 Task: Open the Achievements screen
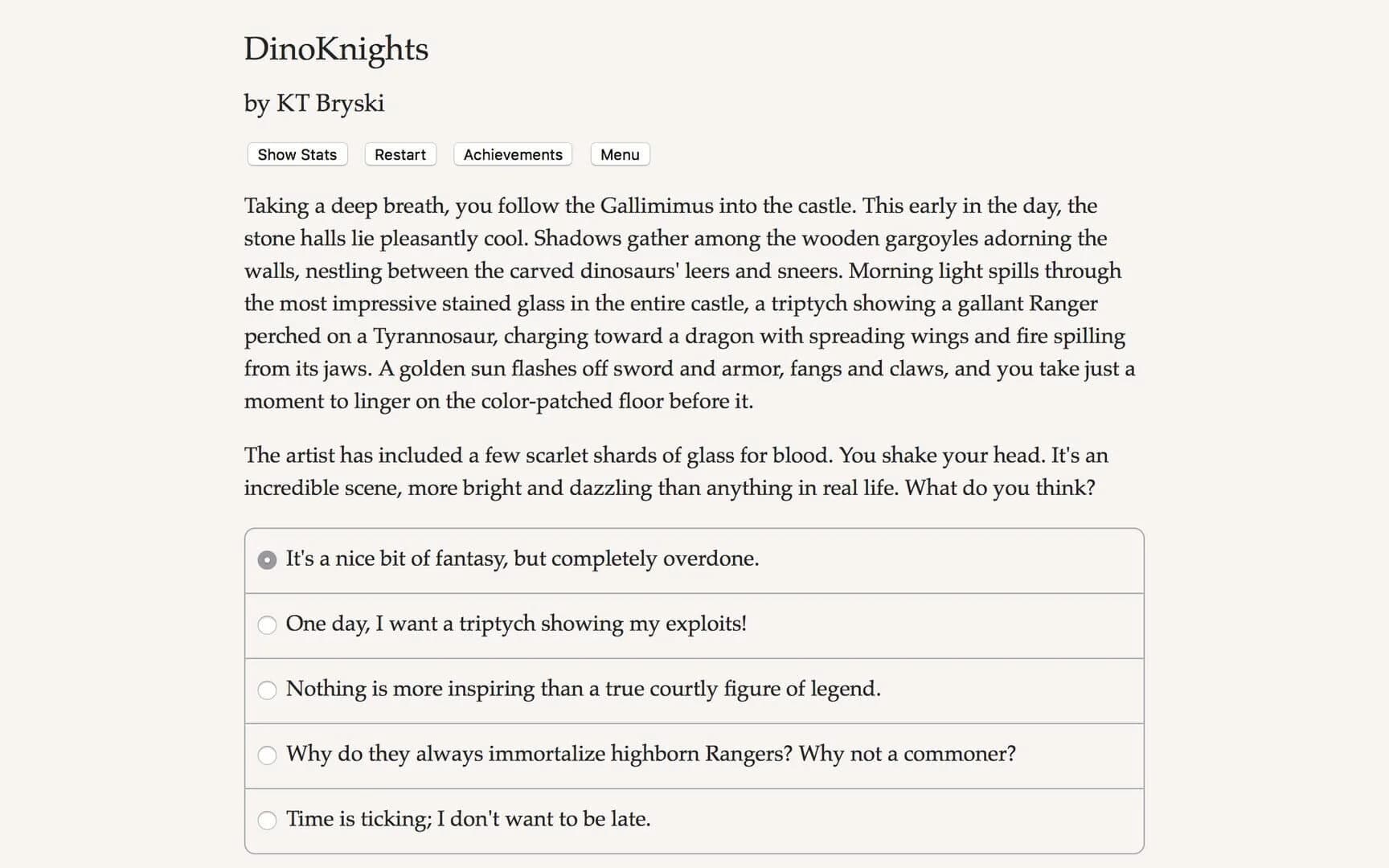(512, 154)
